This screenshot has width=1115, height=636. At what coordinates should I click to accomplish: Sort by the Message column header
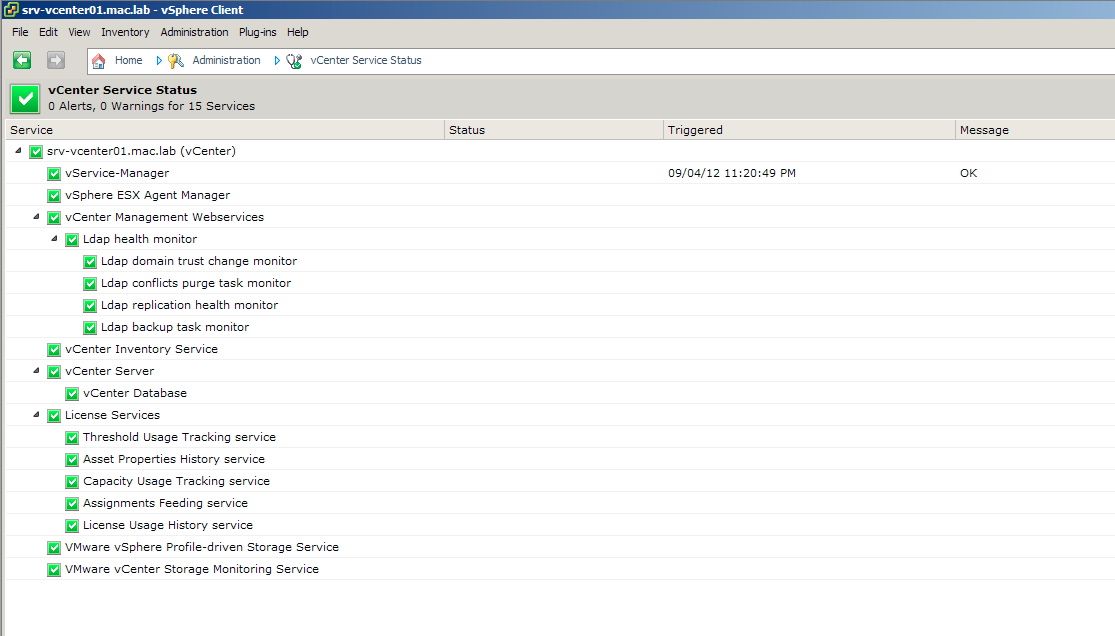tap(1035, 130)
